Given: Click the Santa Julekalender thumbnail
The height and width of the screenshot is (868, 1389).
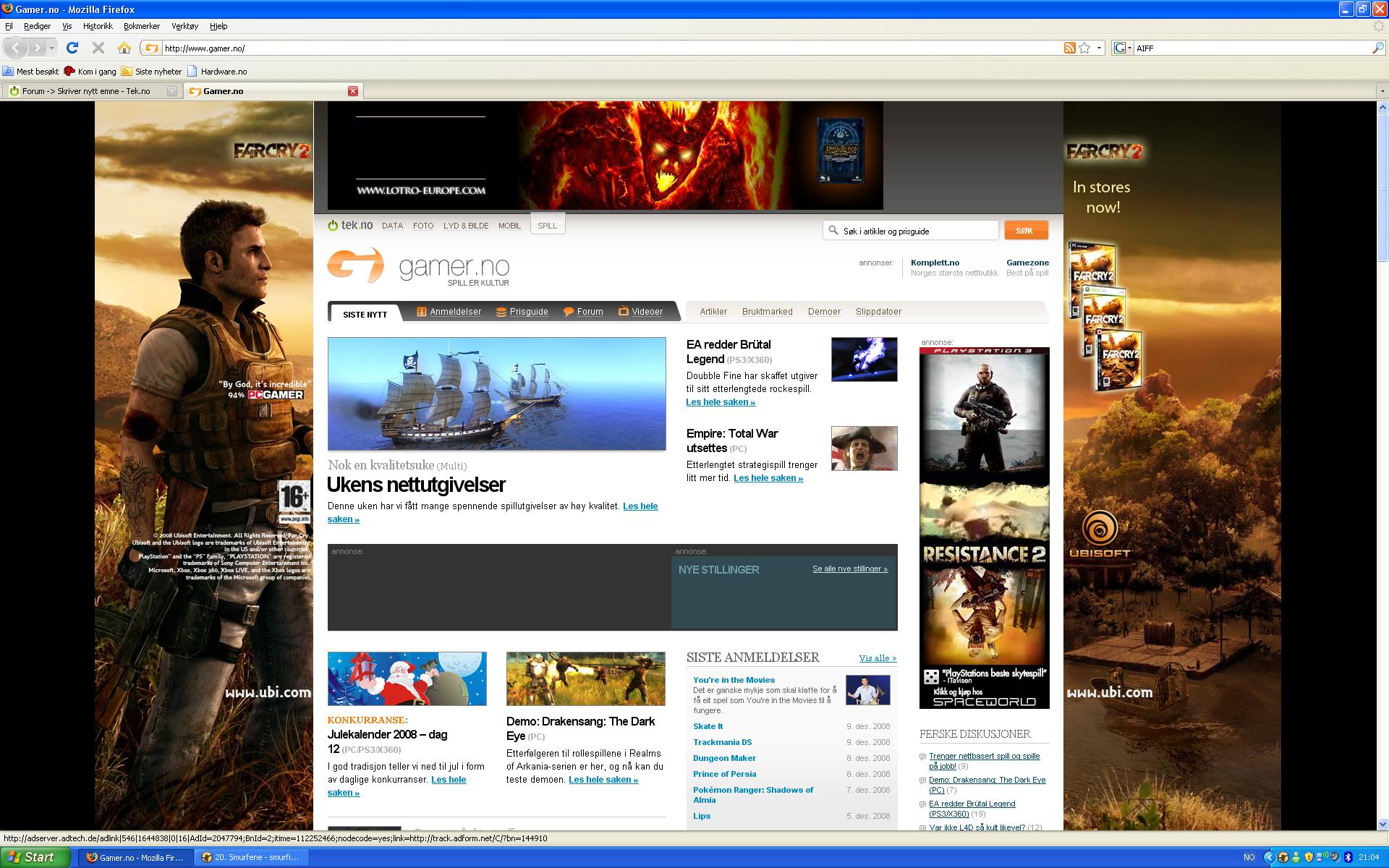Looking at the screenshot, I should coord(407,678).
